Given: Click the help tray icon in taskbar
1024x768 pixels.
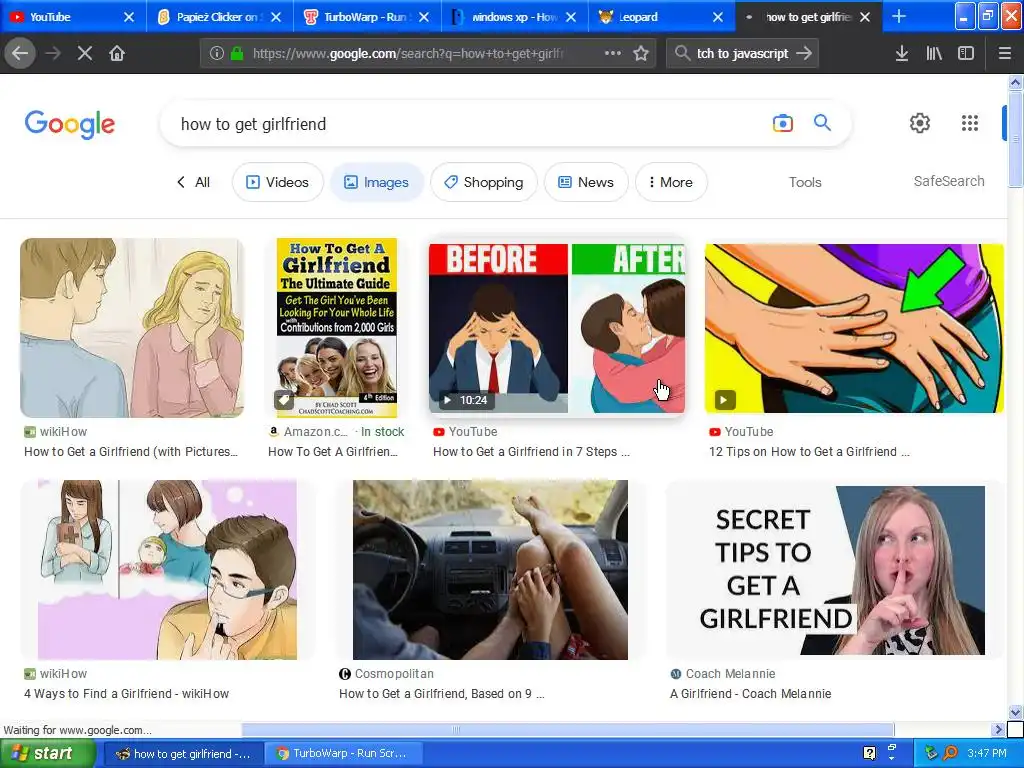Looking at the screenshot, I should (869, 753).
